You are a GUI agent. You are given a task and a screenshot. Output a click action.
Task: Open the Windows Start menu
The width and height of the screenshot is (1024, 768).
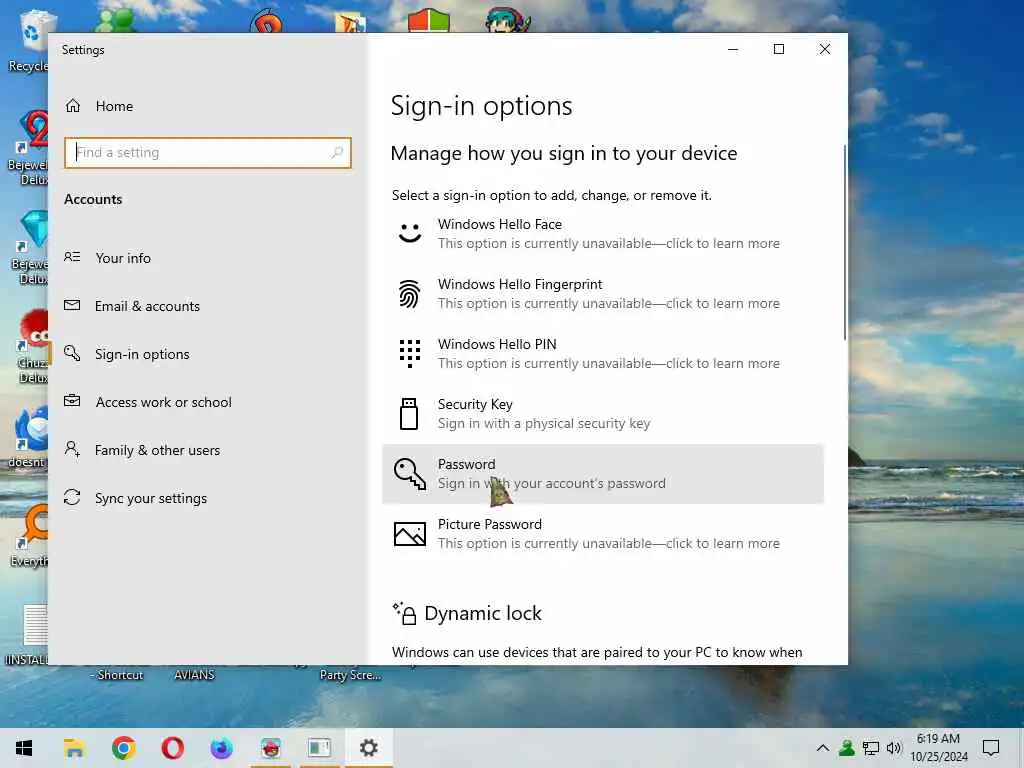point(24,748)
